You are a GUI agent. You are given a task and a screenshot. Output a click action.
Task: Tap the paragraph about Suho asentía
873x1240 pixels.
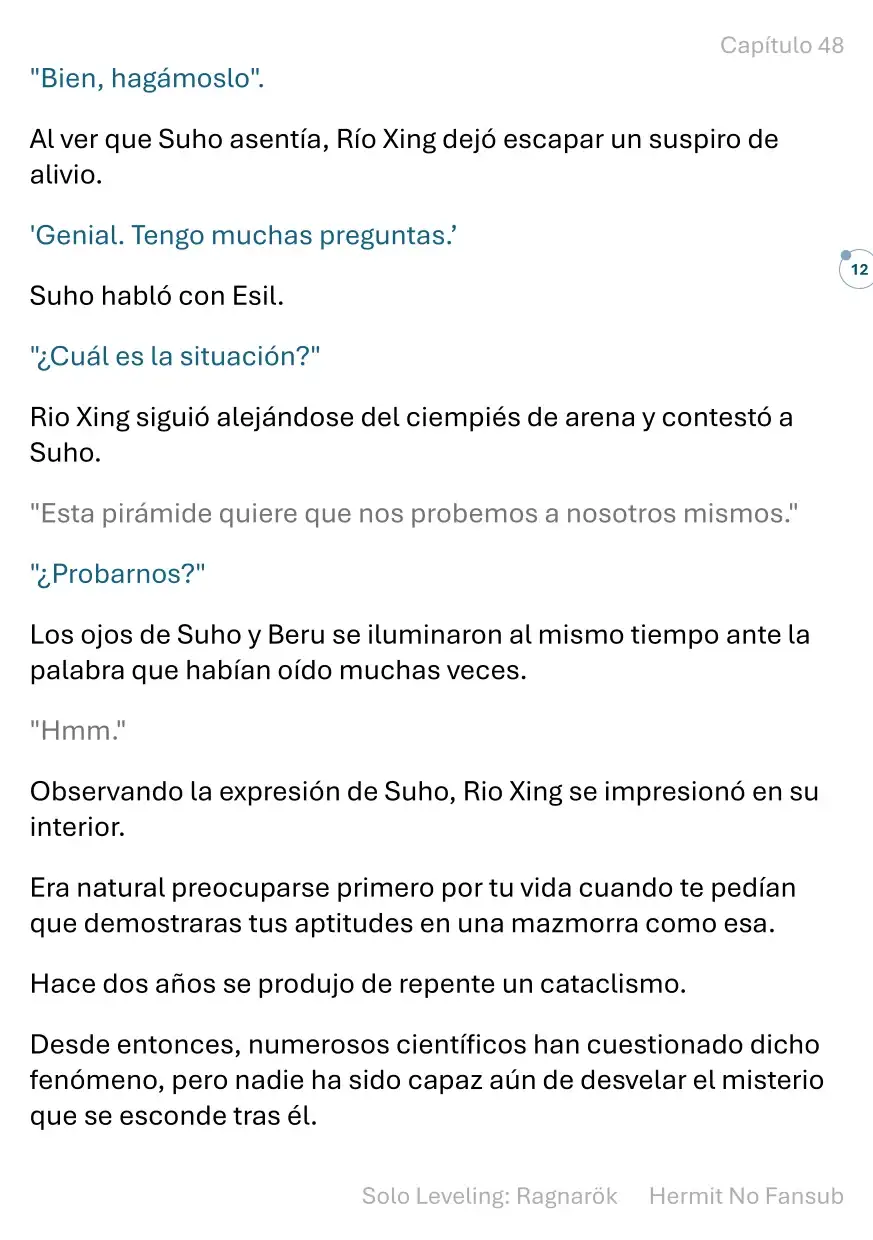[x=404, y=156]
